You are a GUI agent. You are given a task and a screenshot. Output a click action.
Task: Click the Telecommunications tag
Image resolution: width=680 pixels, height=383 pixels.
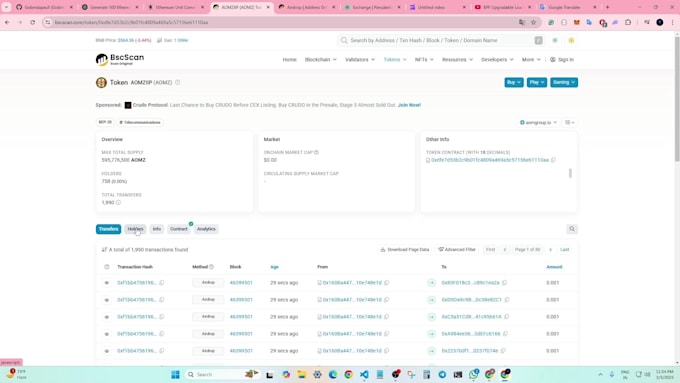pos(140,122)
